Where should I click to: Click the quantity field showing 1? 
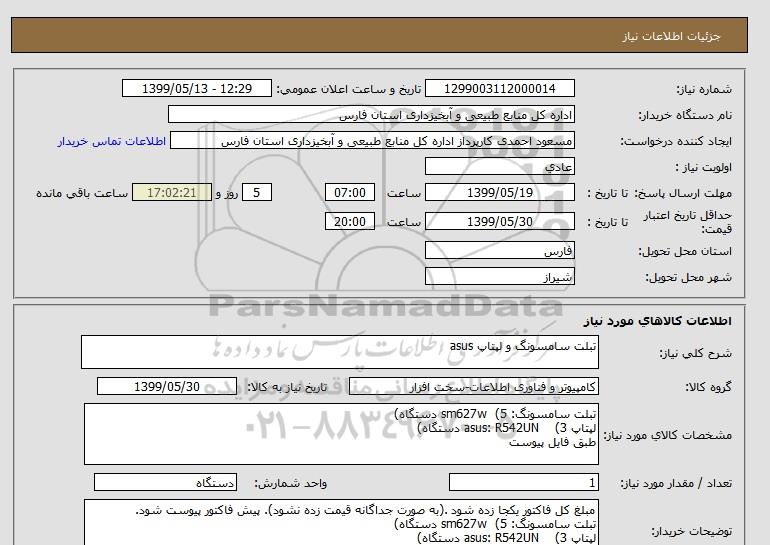524,483
